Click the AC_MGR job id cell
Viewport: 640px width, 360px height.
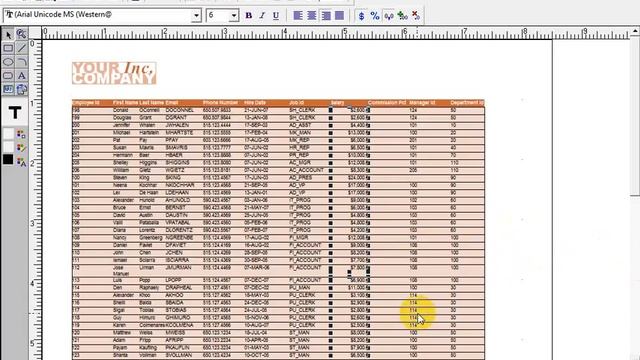click(300, 162)
